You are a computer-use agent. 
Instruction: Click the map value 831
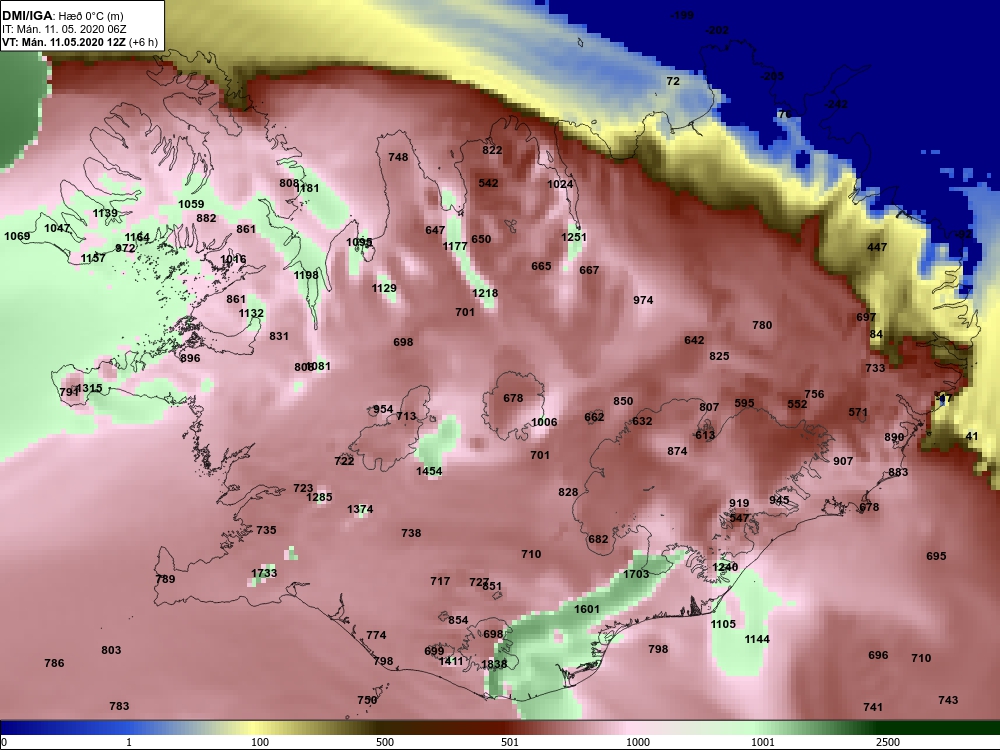[x=279, y=336]
